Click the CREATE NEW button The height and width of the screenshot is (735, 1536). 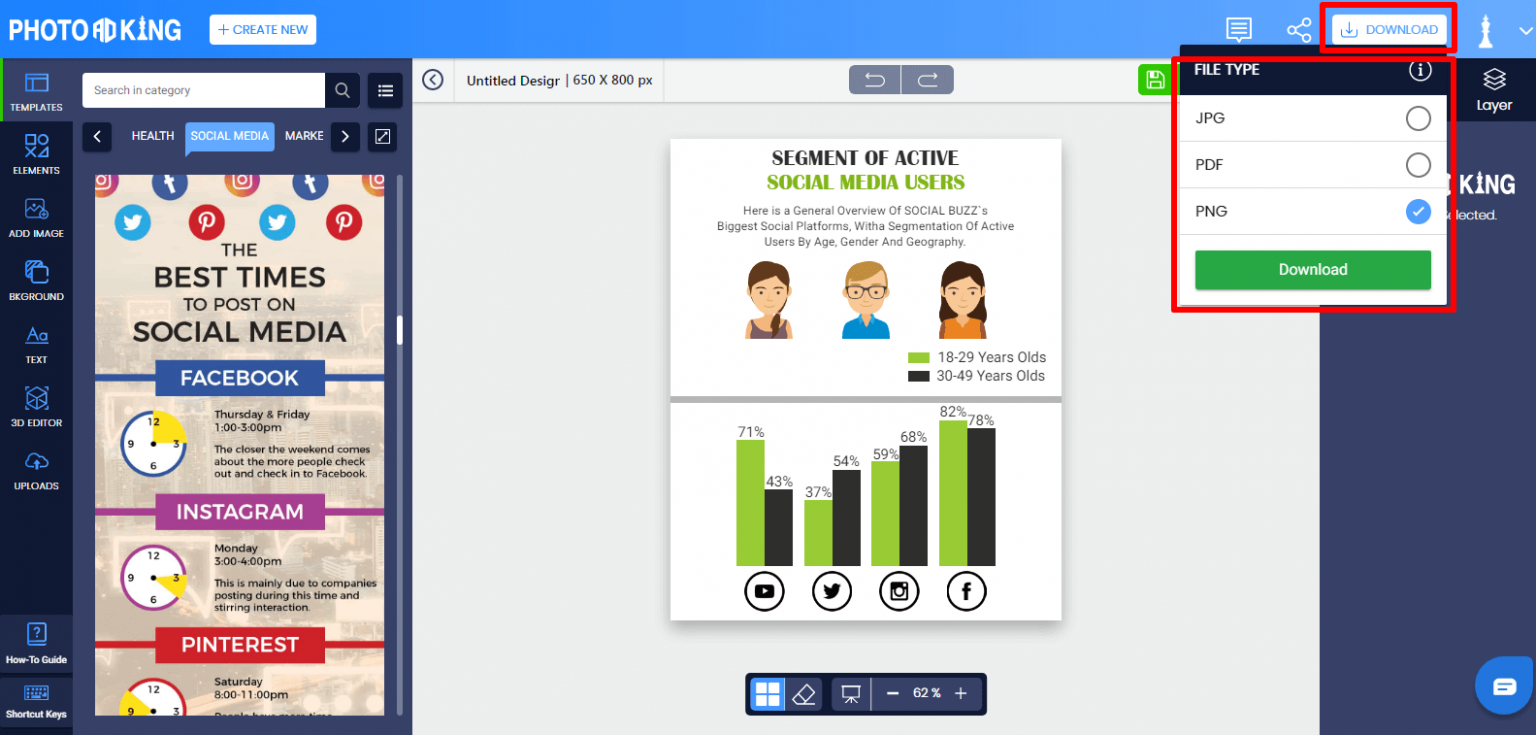coord(262,29)
